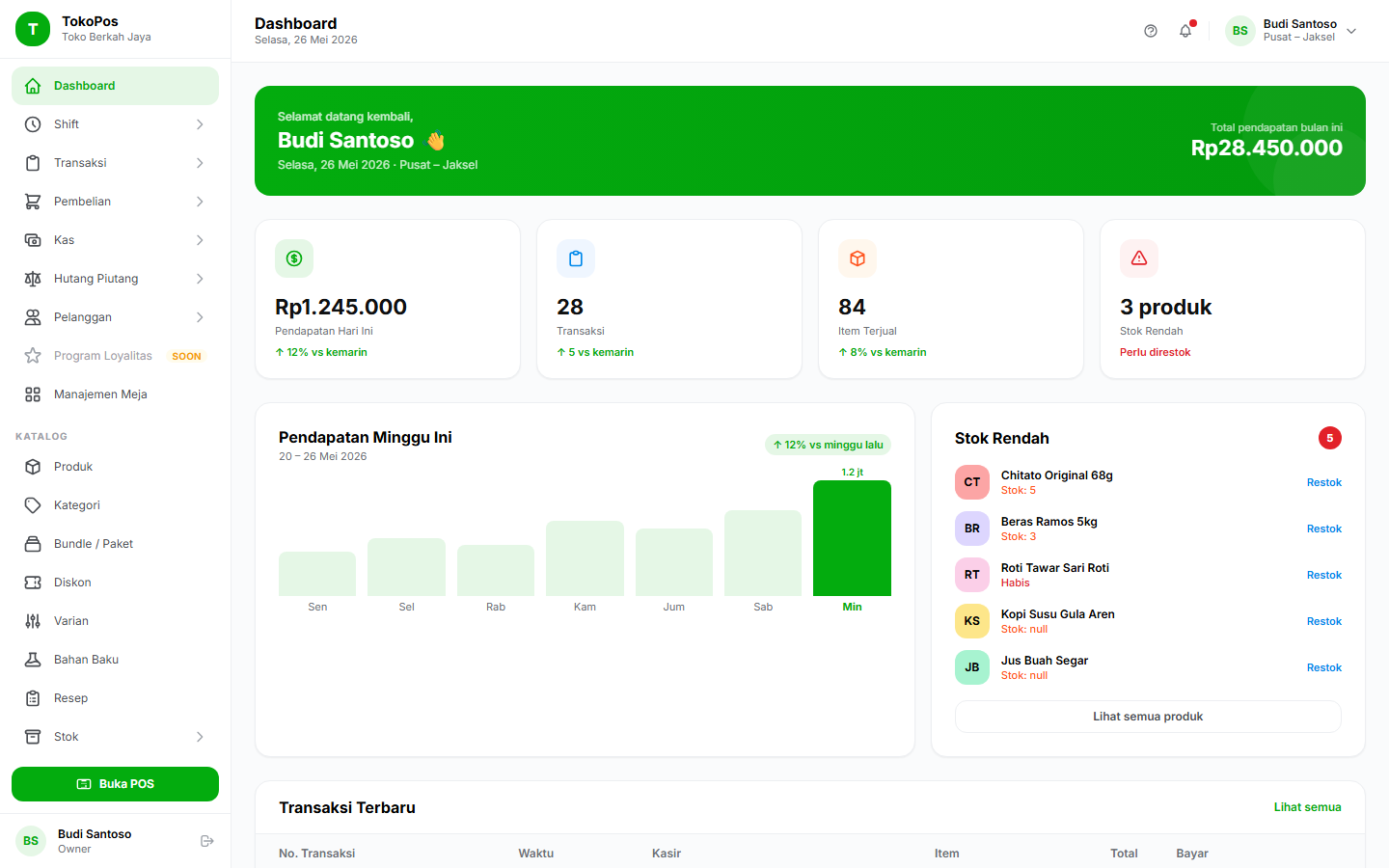Image resolution: width=1389 pixels, height=868 pixels.
Task: Click the Pembelian cart icon
Action: [33, 202]
